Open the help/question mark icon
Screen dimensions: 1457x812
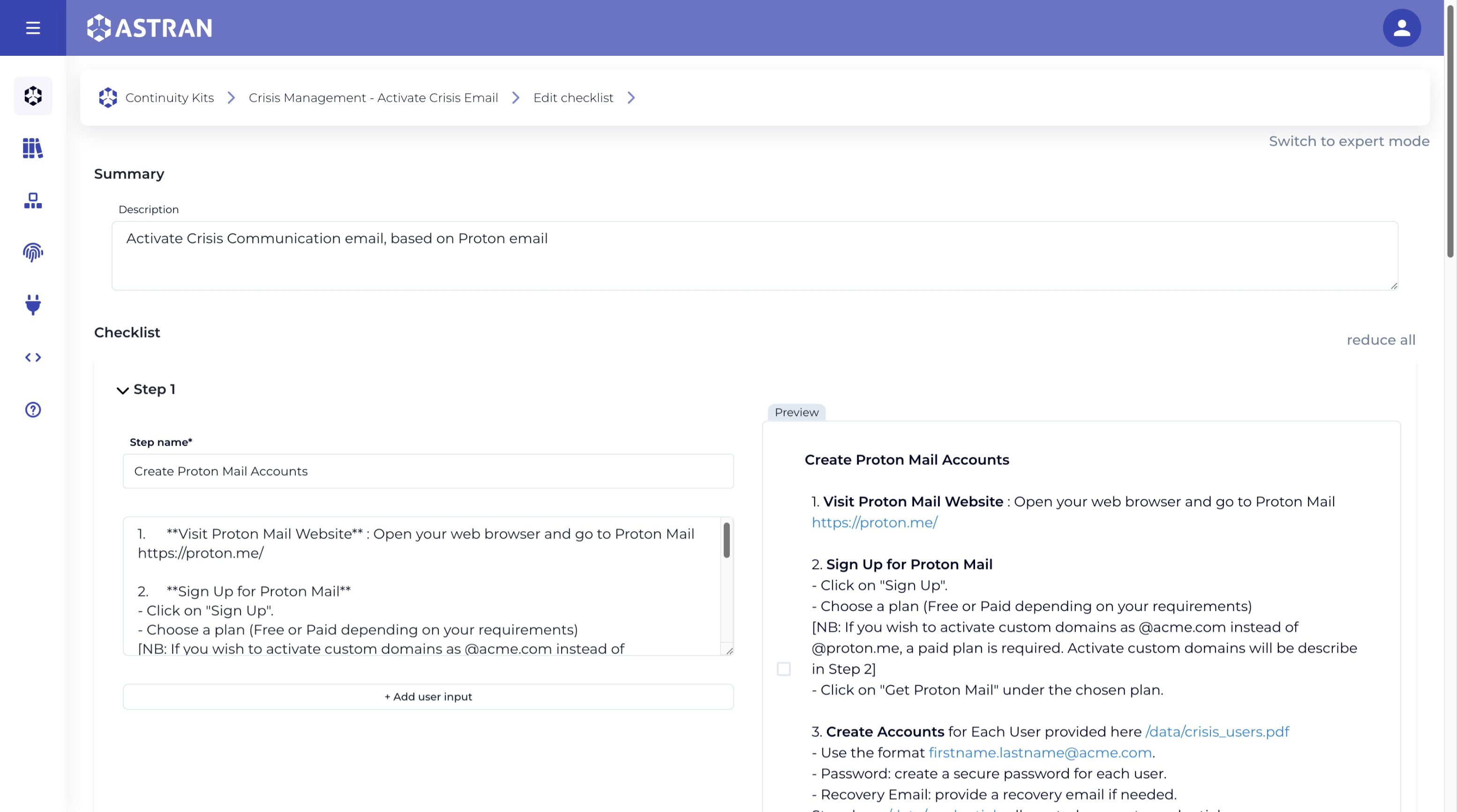pos(33,409)
